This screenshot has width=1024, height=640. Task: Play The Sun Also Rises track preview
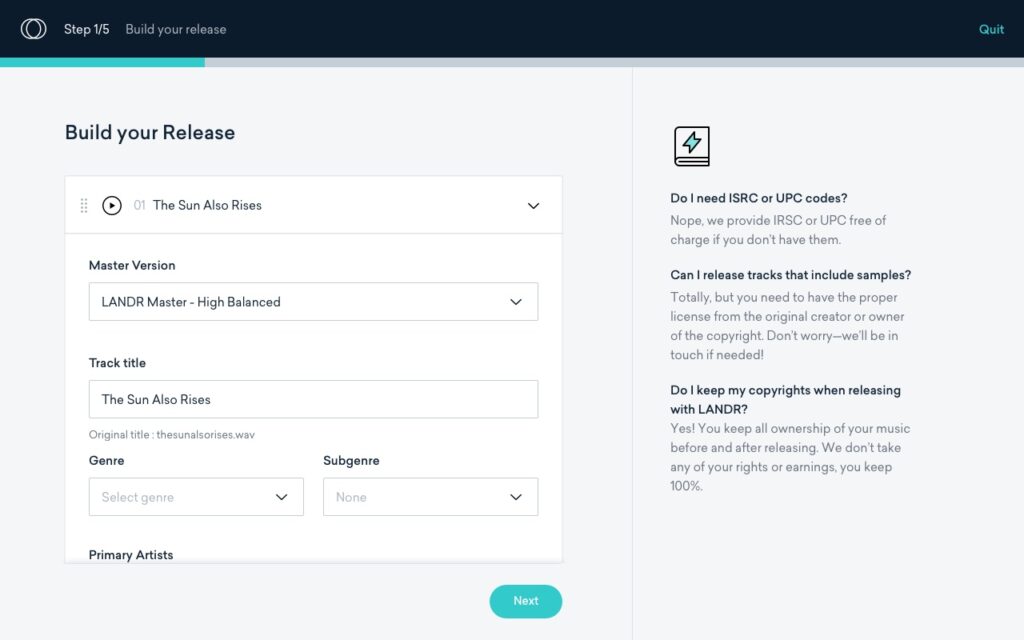(112, 206)
